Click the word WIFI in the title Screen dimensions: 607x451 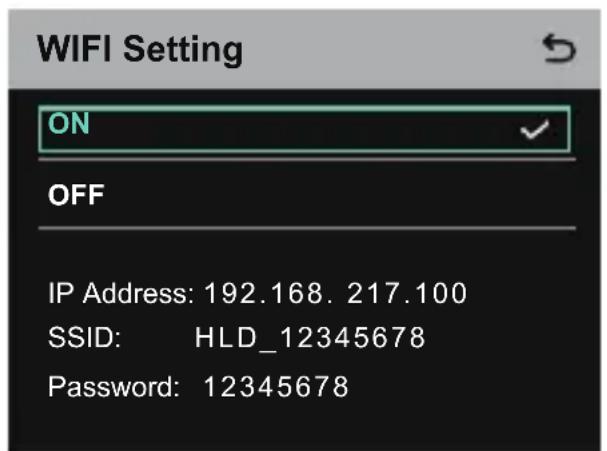coord(74,48)
